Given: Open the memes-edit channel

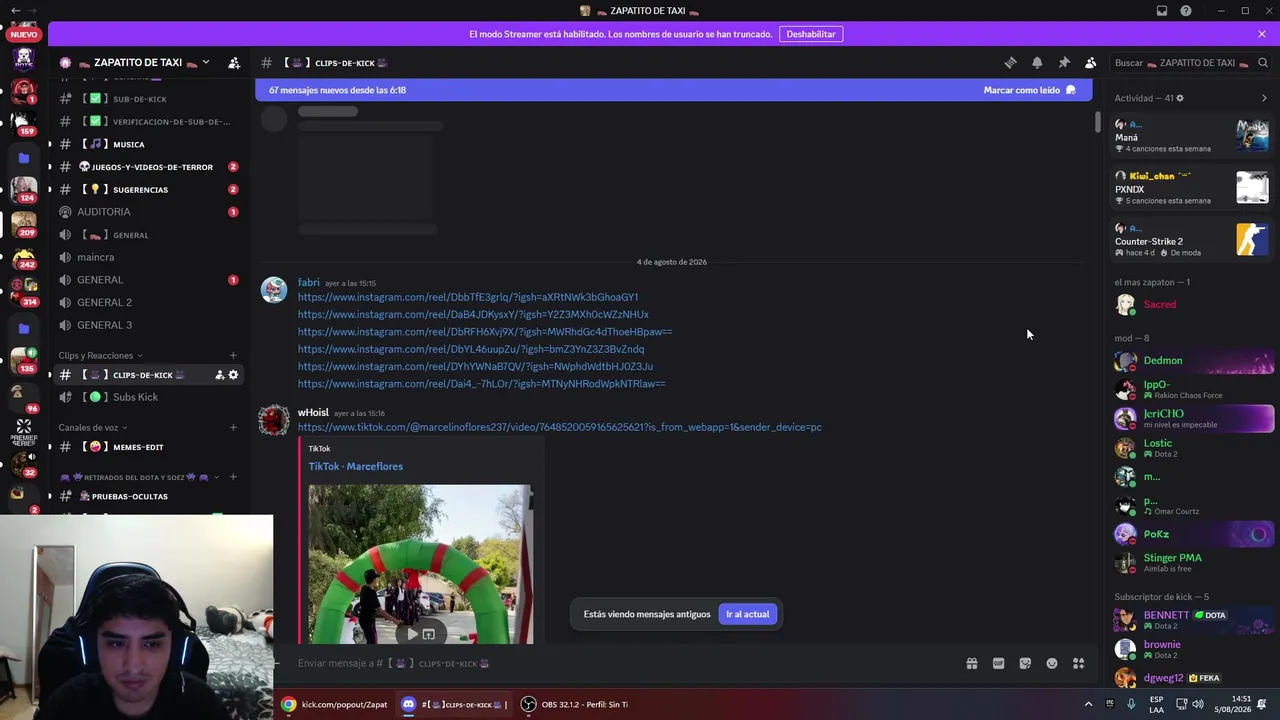Looking at the screenshot, I should pos(148,447).
